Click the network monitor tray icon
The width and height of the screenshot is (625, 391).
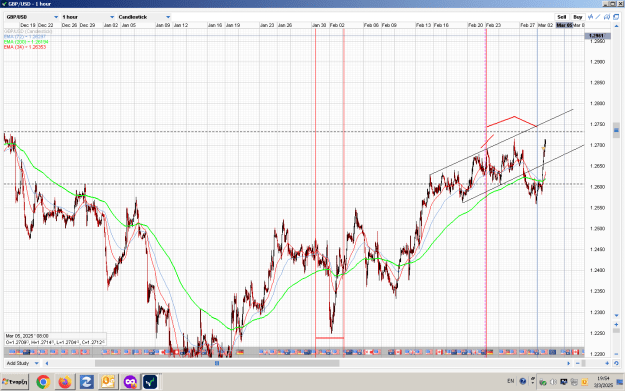(x=564, y=382)
